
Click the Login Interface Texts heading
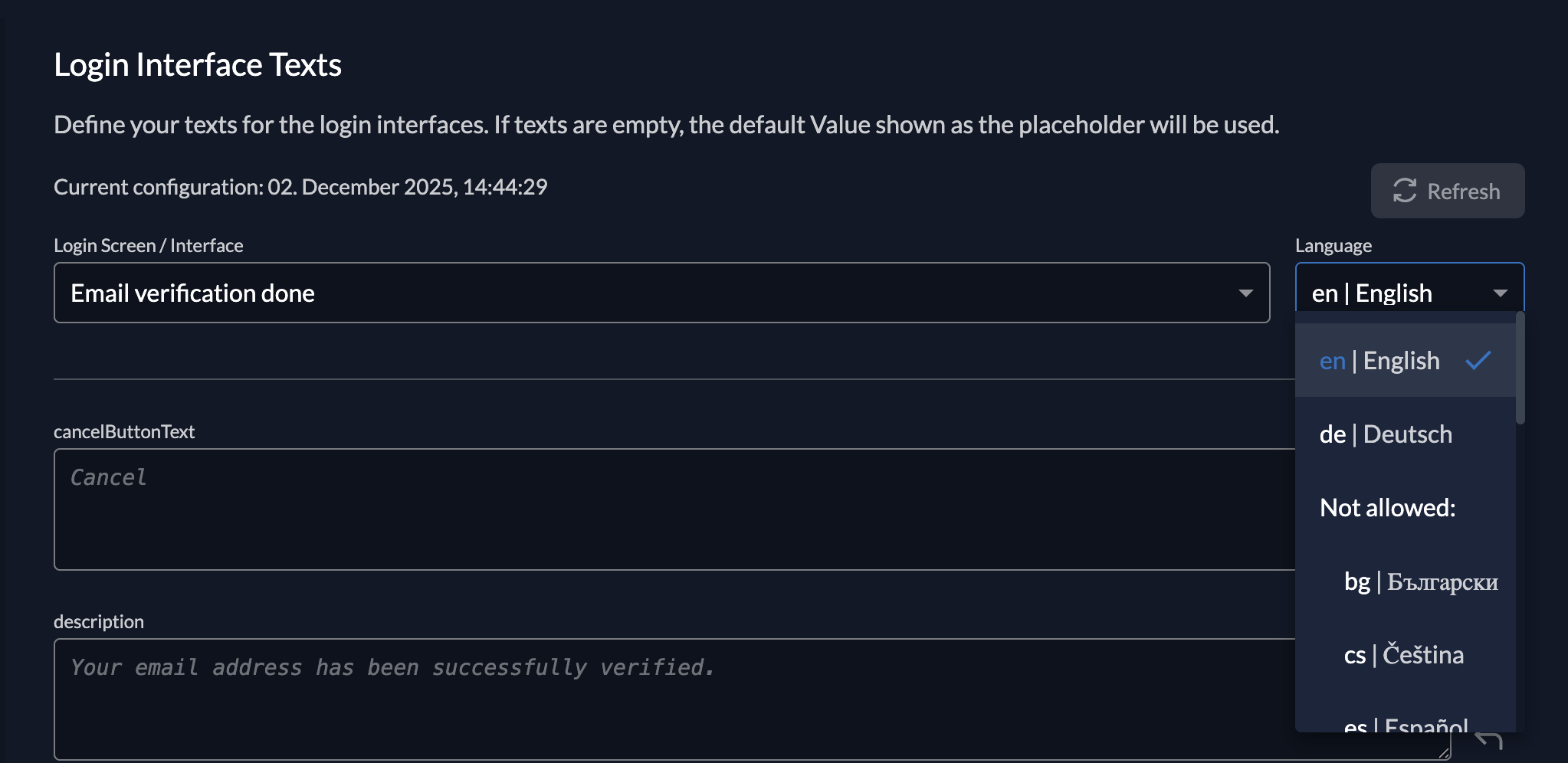[198, 65]
